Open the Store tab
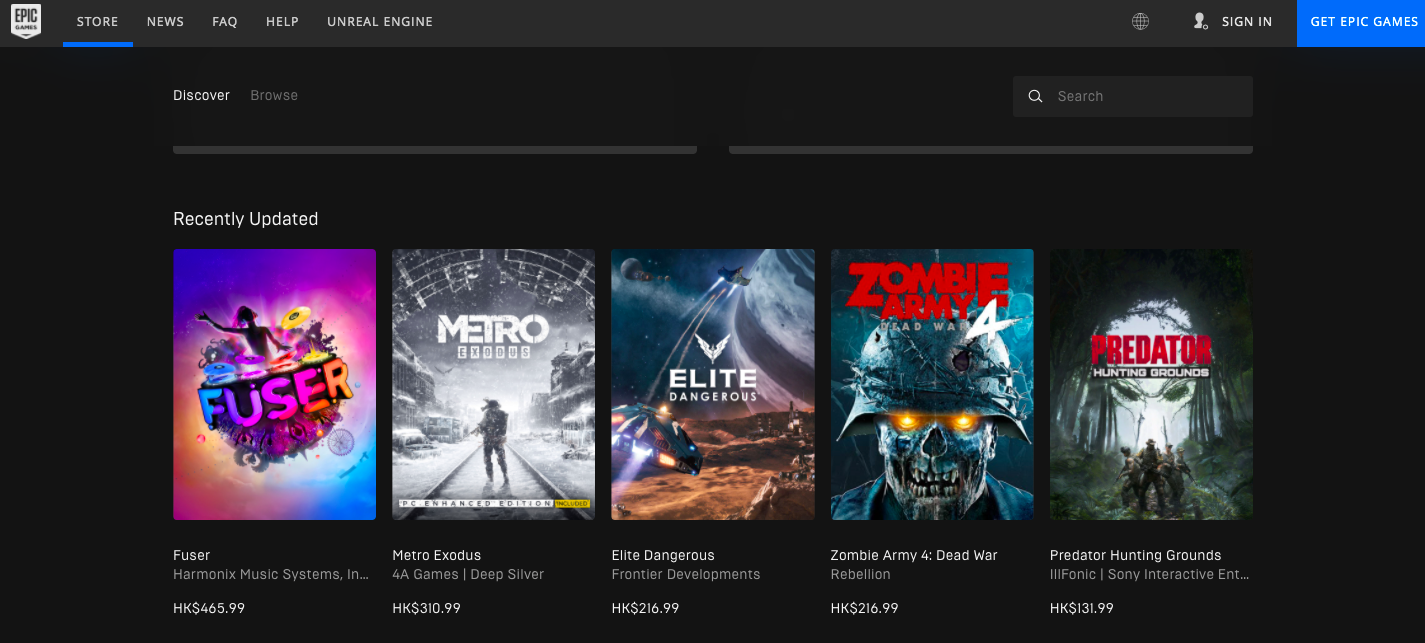 pos(98,22)
